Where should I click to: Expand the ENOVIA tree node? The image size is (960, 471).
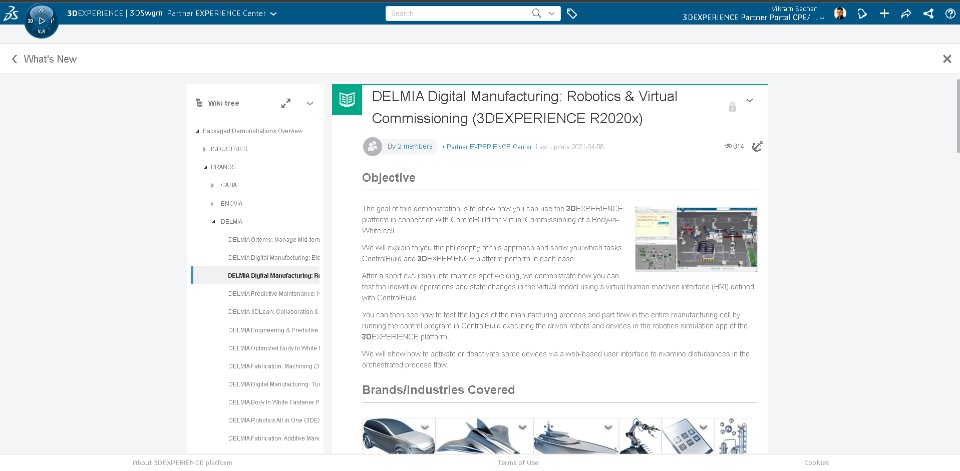[212, 203]
